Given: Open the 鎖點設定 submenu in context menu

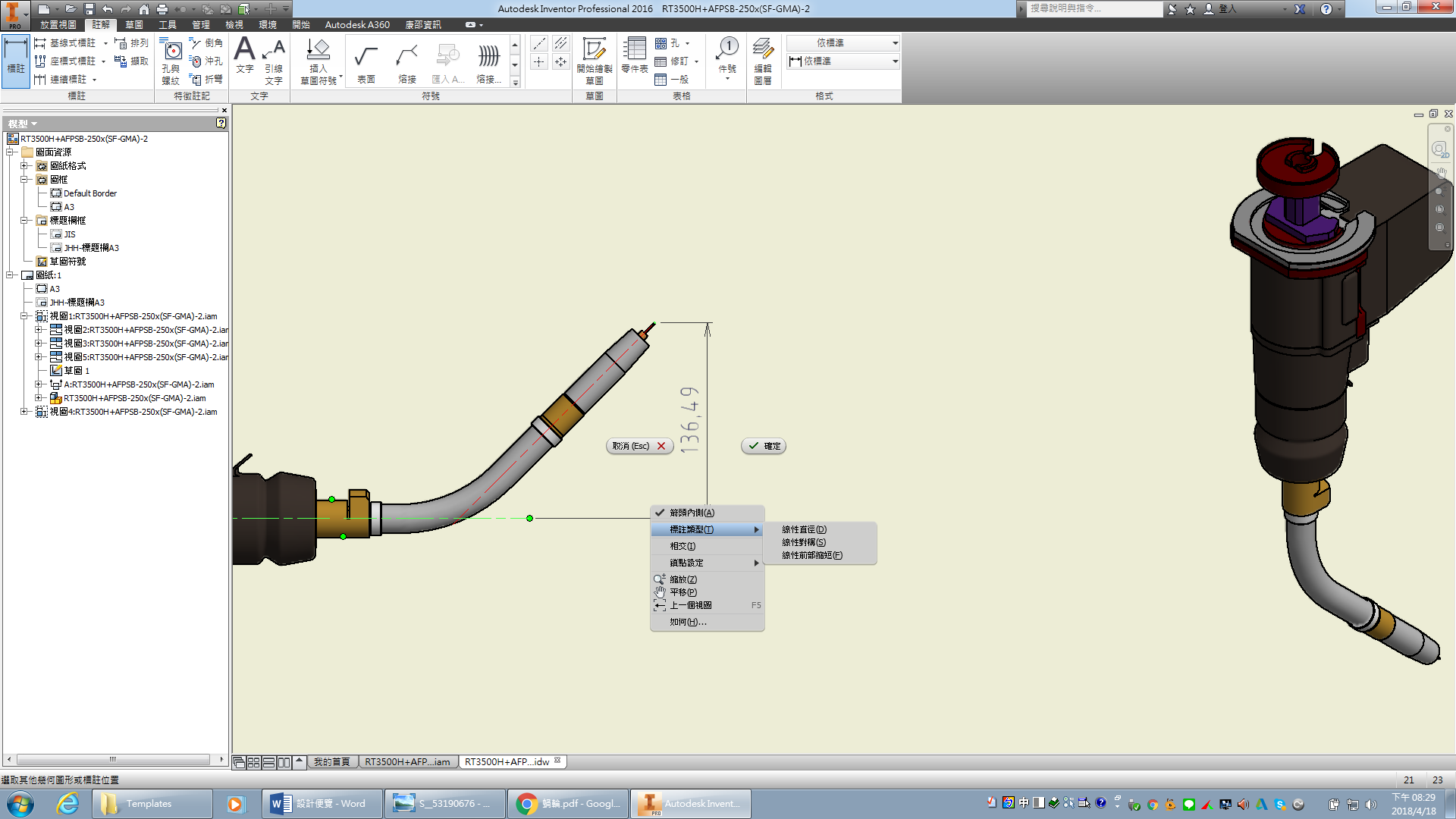Looking at the screenshot, I should 707,563.
